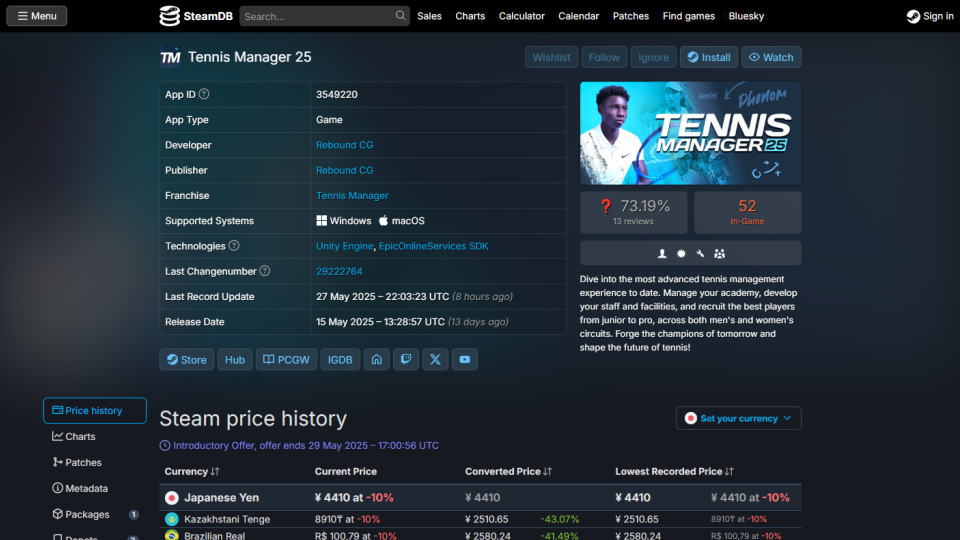Screen dimensions: 960x540
Task: Click the family sharing group icon
Action: click(719, 253)
